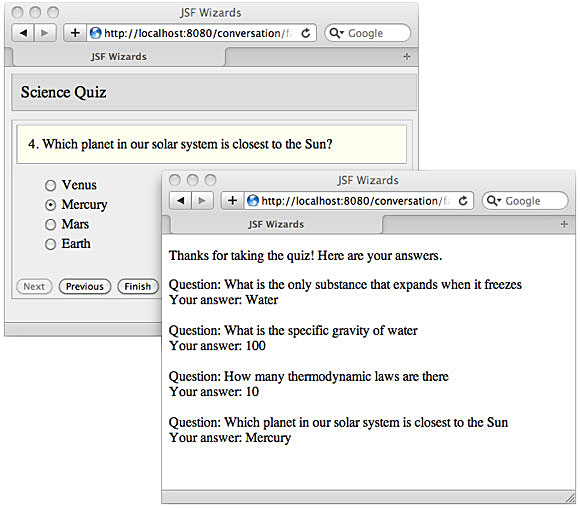
Task: Open new tab in answers window
Action: pos(564,224)
